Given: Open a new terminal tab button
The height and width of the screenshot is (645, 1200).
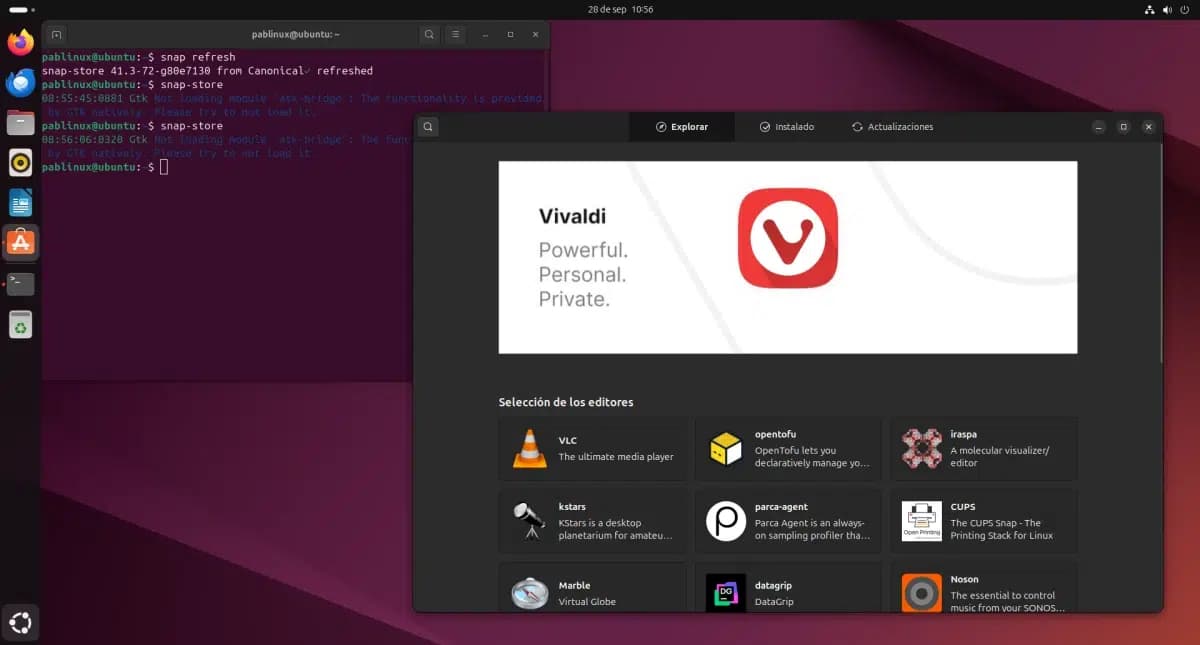Looking at the screenshot, I should coord(56,34).
